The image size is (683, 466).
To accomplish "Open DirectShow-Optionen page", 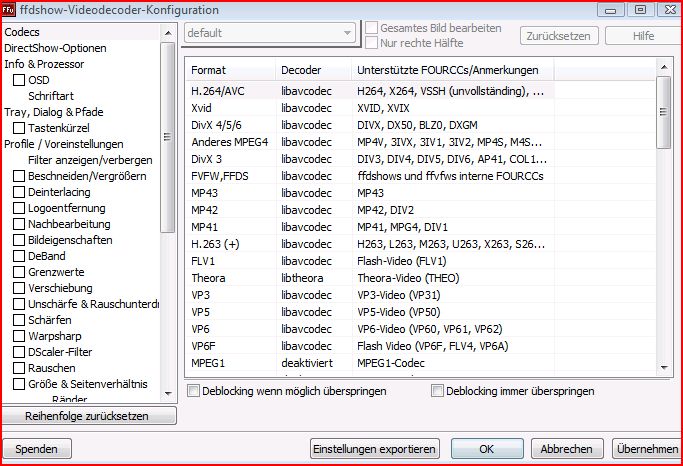I will click(x=55, y=48).
